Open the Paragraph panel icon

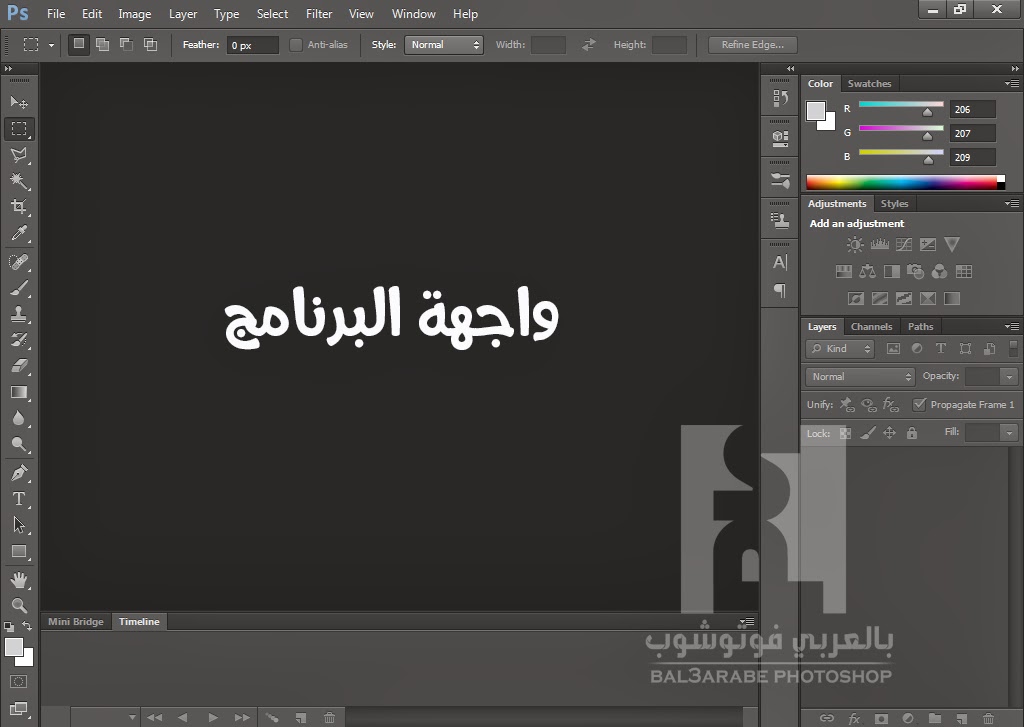coord(780,290)
